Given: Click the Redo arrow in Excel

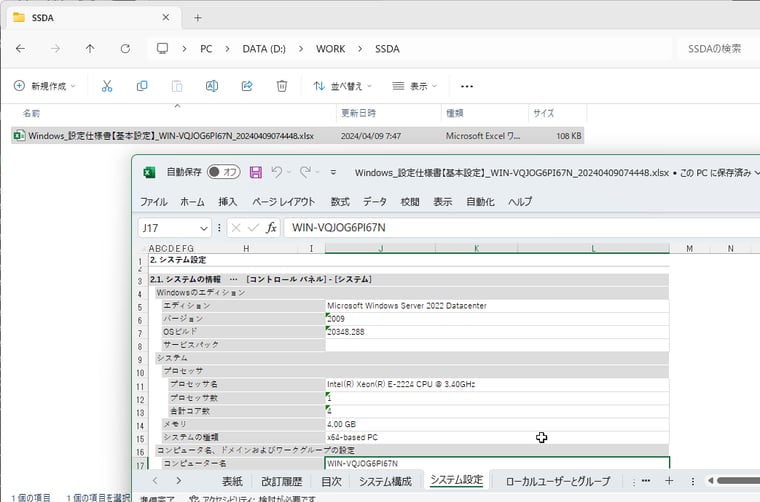Looking at the screenshot, I should tap(305, 172).
